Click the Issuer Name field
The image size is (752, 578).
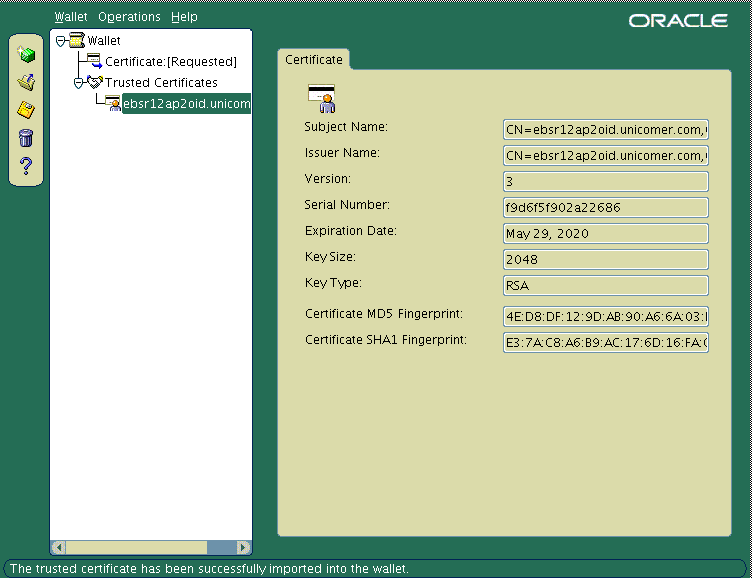coord(606,155)
